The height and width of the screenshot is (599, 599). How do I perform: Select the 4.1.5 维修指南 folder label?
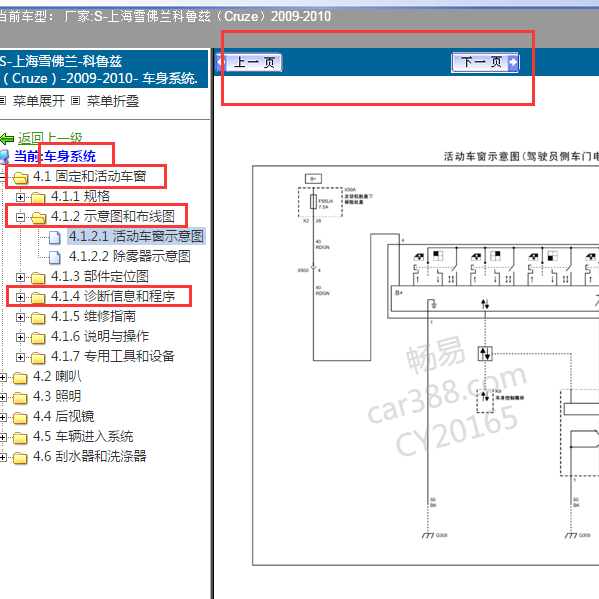pyautogui.click(x=93, y=316)
